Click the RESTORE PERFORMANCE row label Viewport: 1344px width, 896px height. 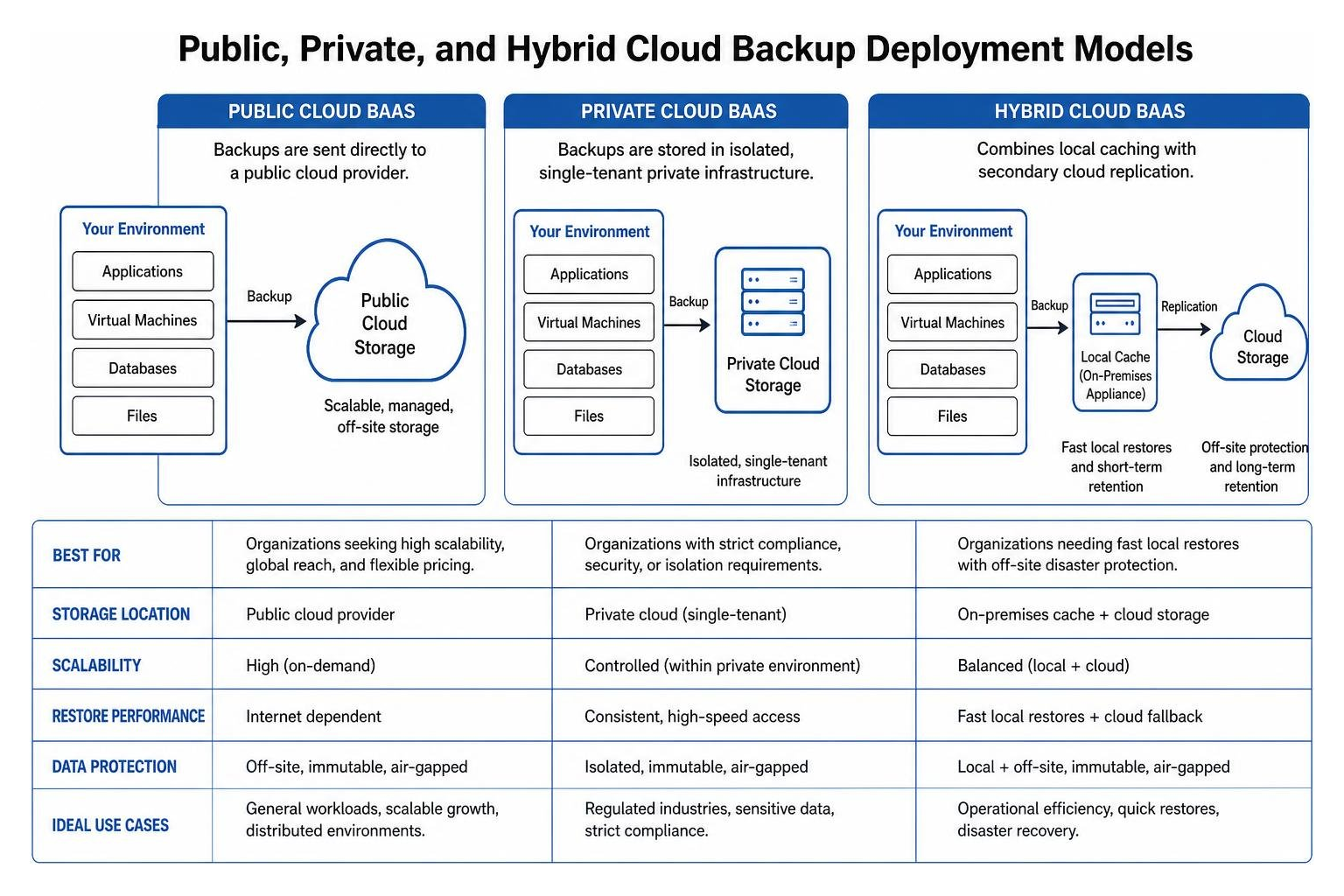[129, 716]
